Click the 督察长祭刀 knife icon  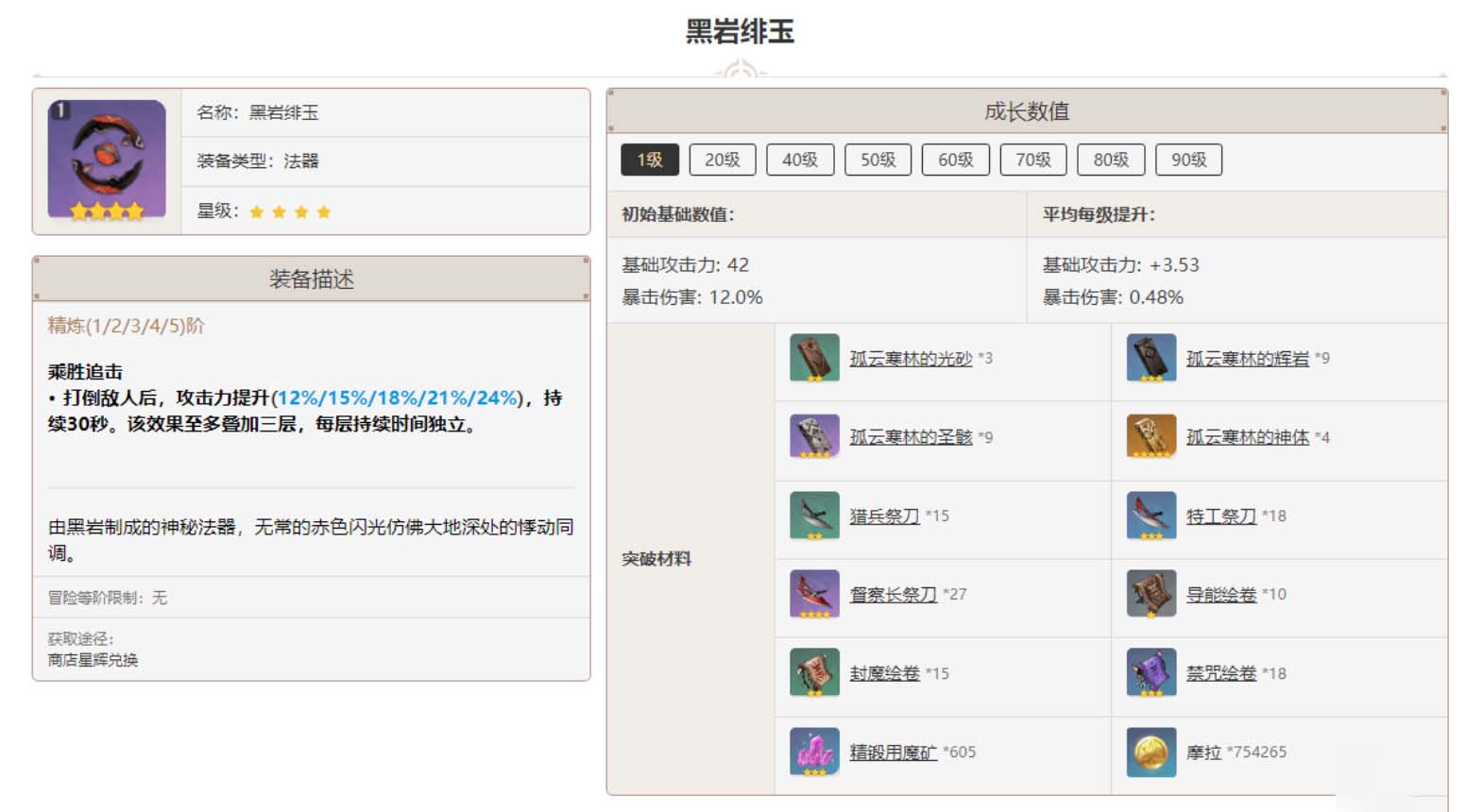click(814, 594)
